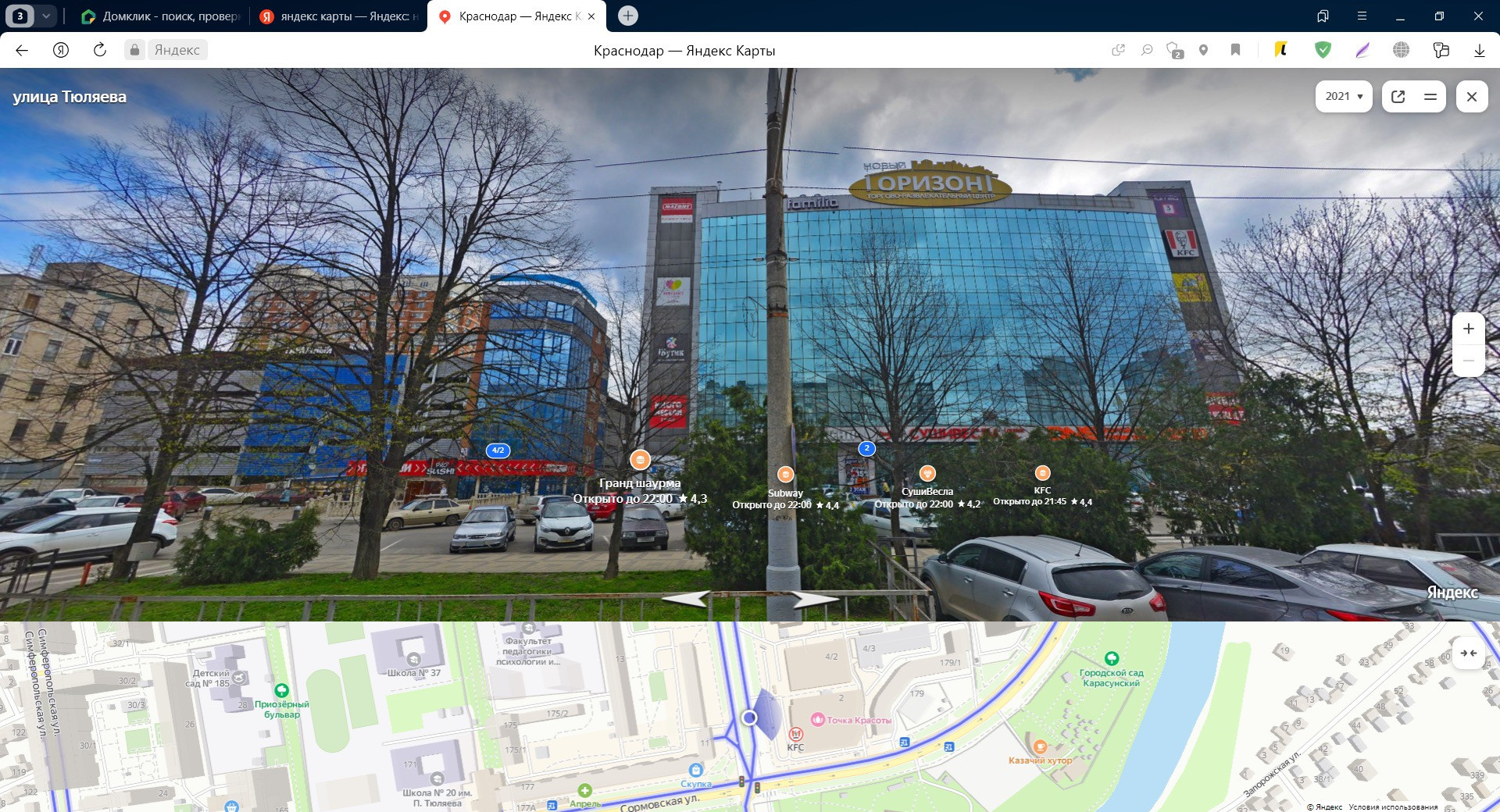Zoom in the panorama with plus button

(x=1469, y=329)
